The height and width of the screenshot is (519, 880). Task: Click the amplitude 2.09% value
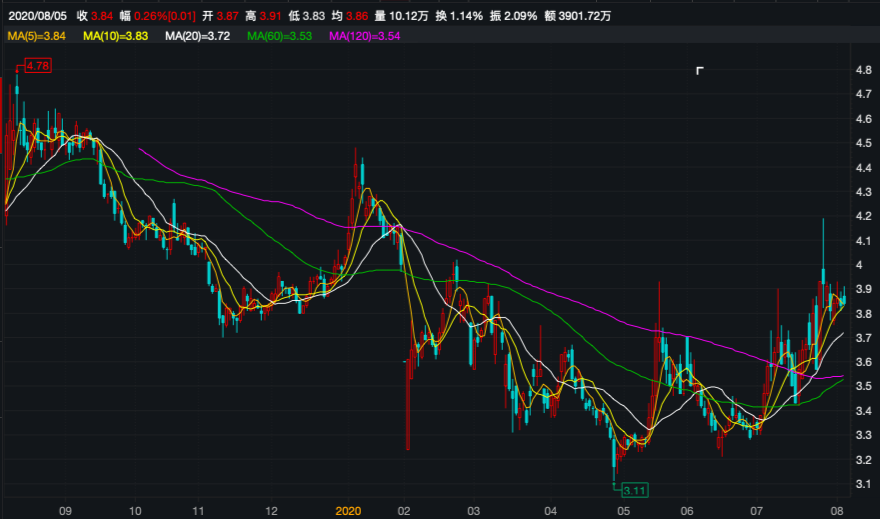click(x=521, y=16)
